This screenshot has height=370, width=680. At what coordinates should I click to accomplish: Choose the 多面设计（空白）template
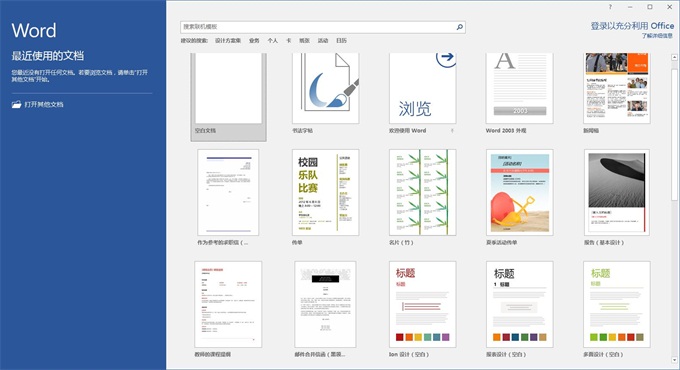click(x=617, y=304)
